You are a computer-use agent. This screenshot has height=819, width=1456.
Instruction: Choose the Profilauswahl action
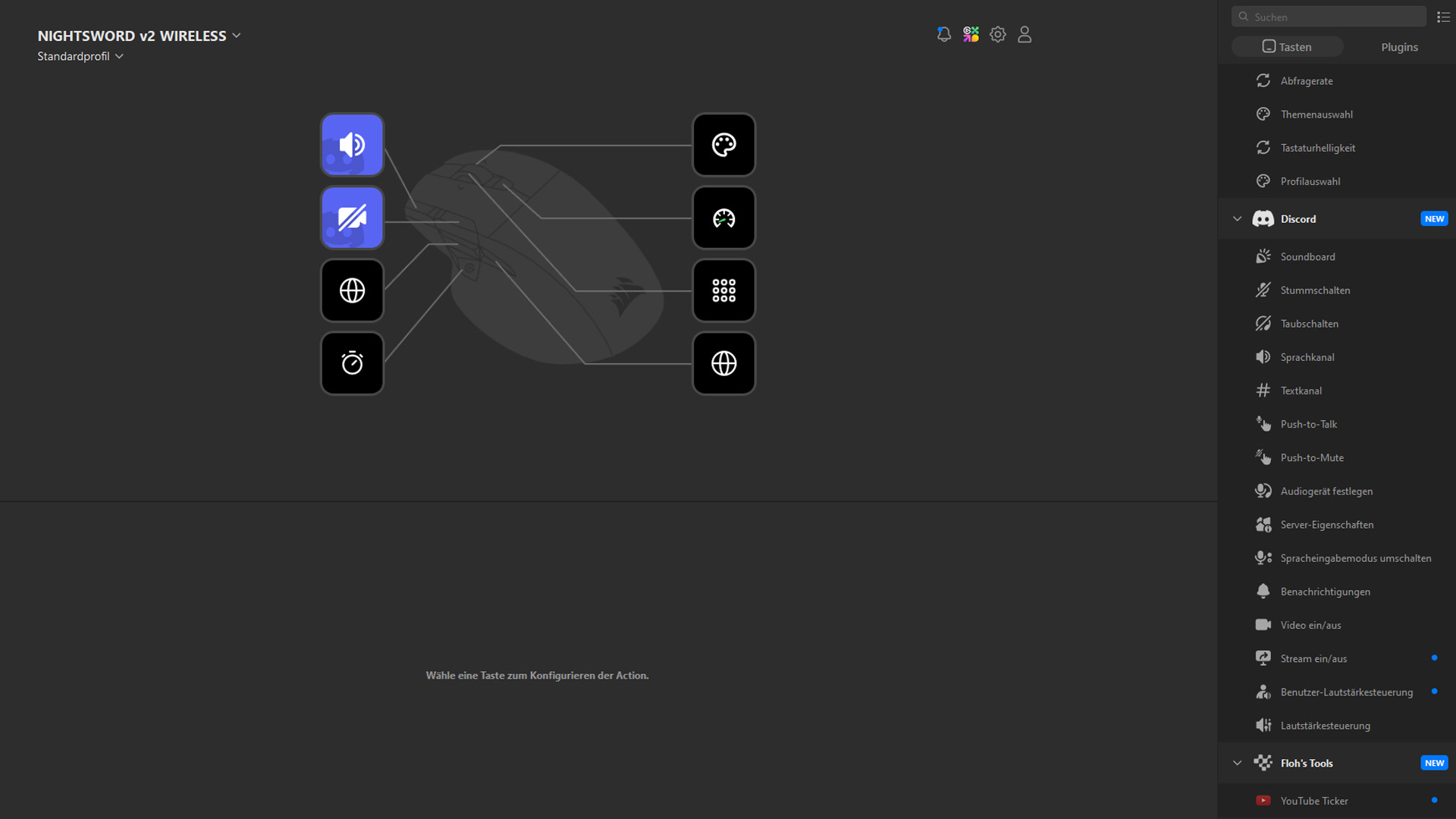1336,181
